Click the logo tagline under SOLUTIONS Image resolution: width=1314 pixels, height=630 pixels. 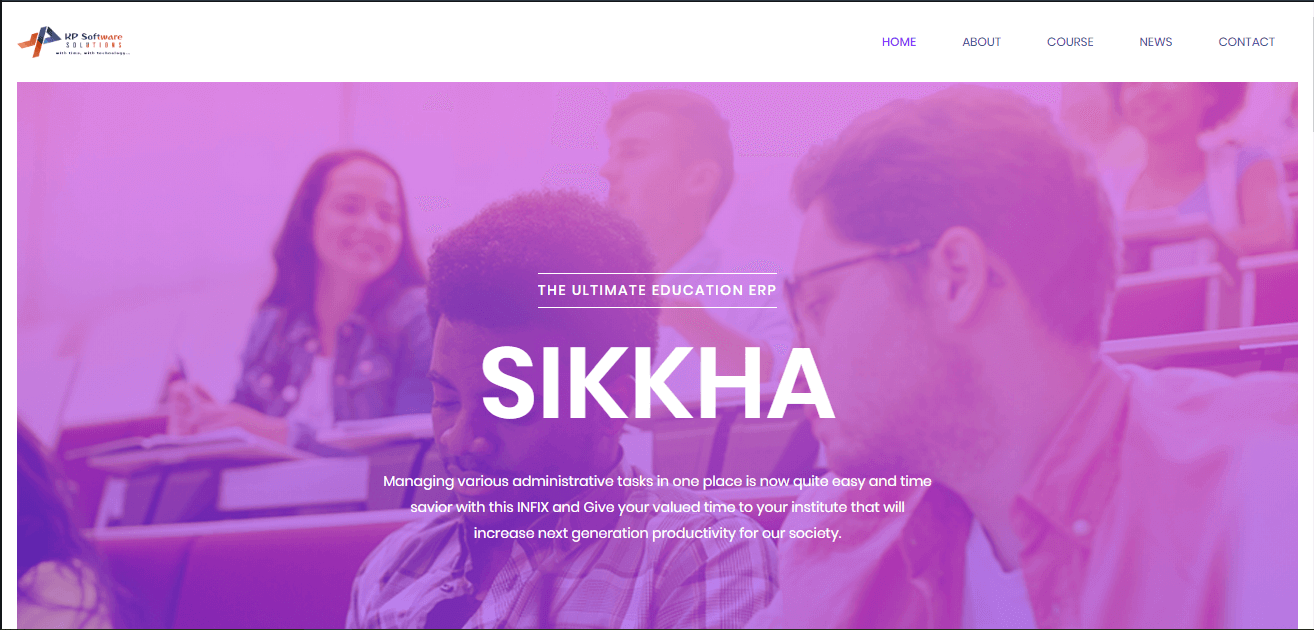93,53
